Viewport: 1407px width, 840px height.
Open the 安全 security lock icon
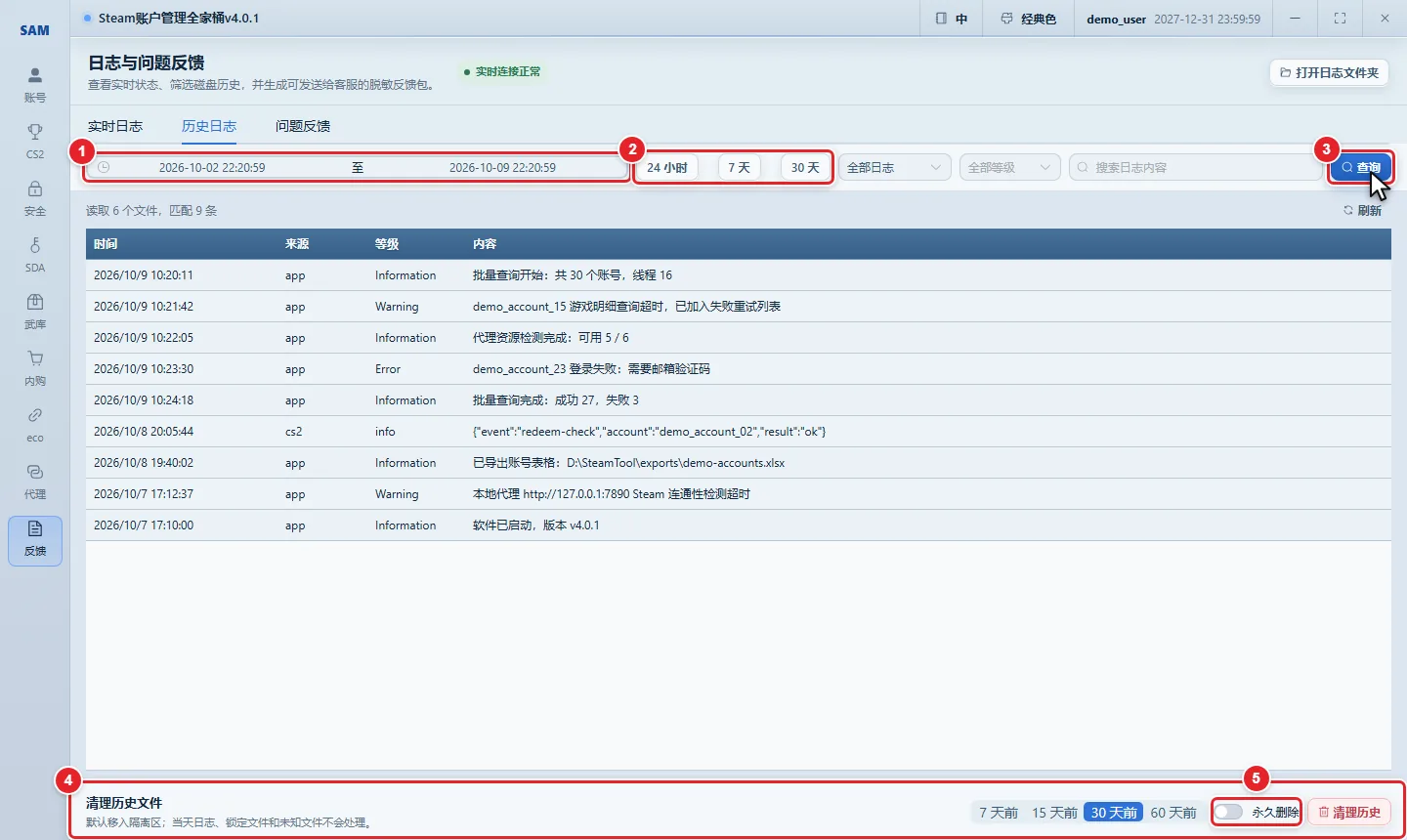(35, 197)
